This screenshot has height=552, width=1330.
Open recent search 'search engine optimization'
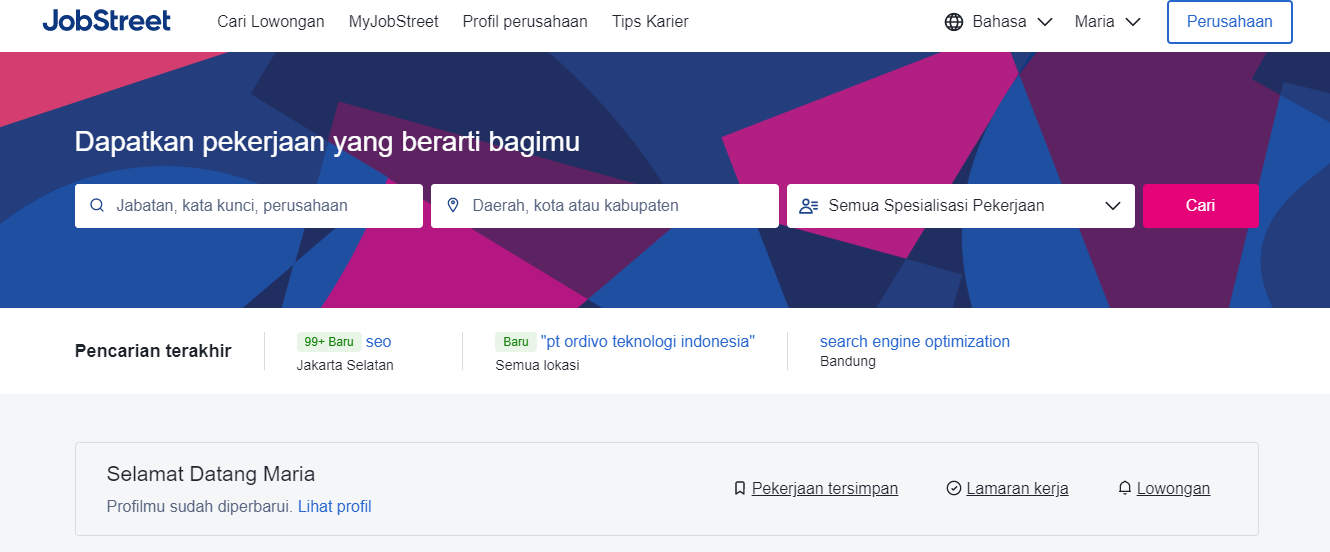[x=915, y=342]
